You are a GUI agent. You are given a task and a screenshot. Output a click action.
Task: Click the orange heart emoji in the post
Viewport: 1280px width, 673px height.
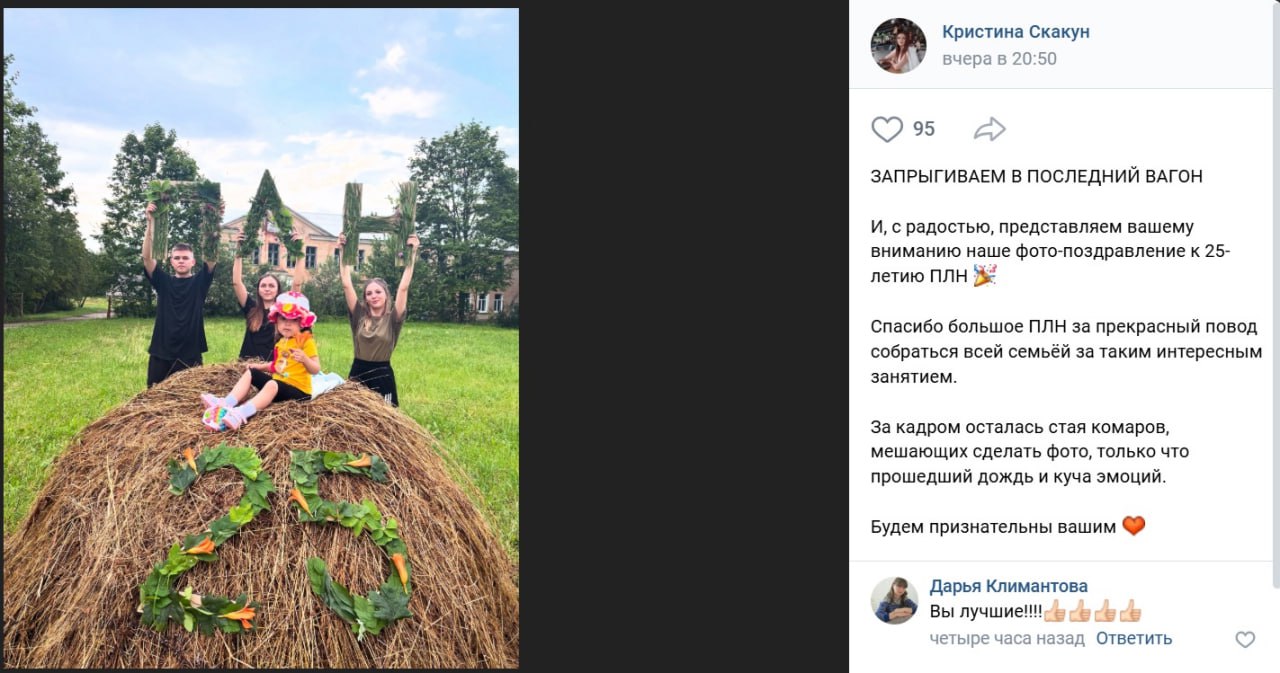point(1133,525)
